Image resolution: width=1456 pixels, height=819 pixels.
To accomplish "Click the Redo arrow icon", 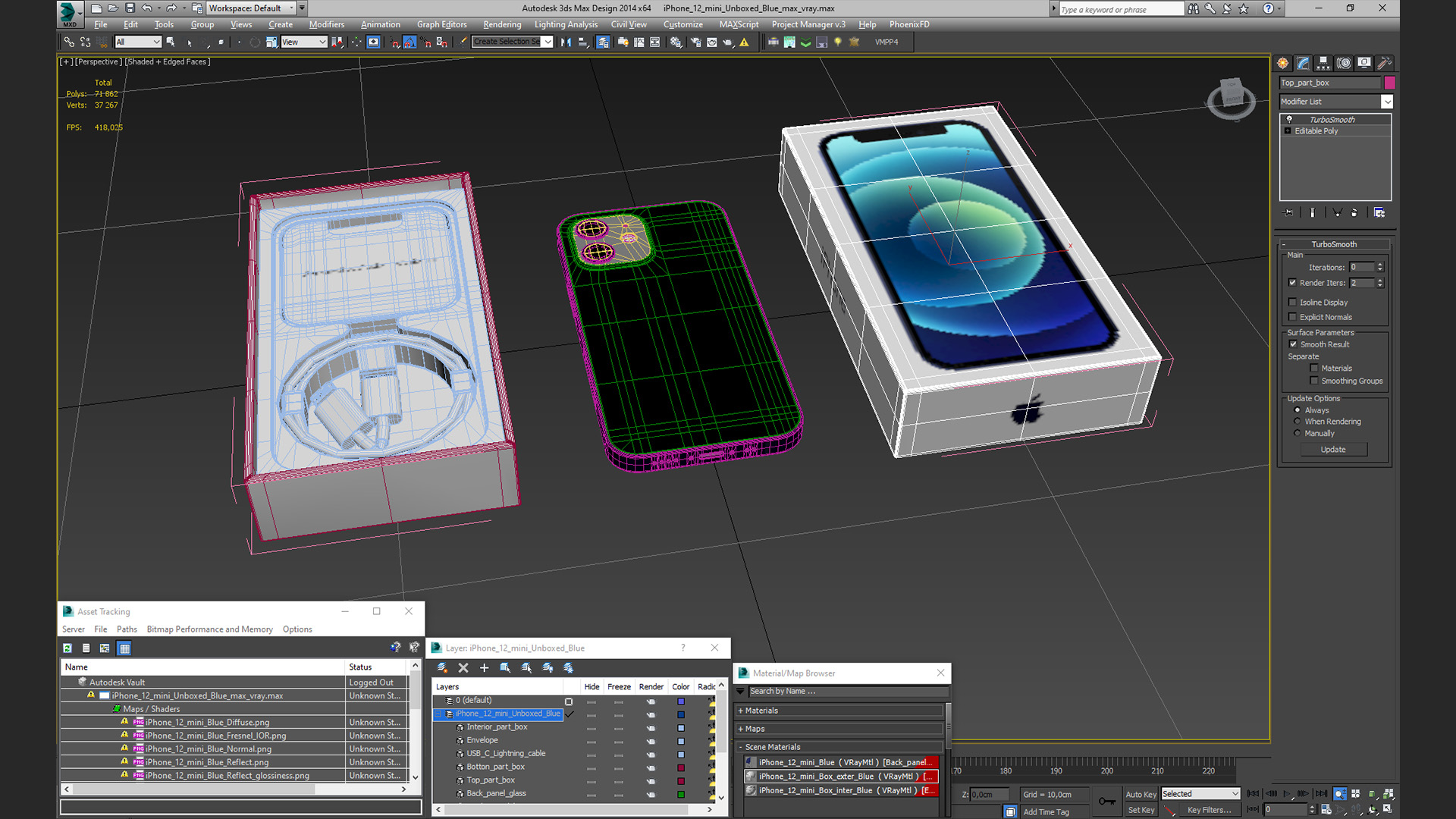I will click(x=171, y=8).
